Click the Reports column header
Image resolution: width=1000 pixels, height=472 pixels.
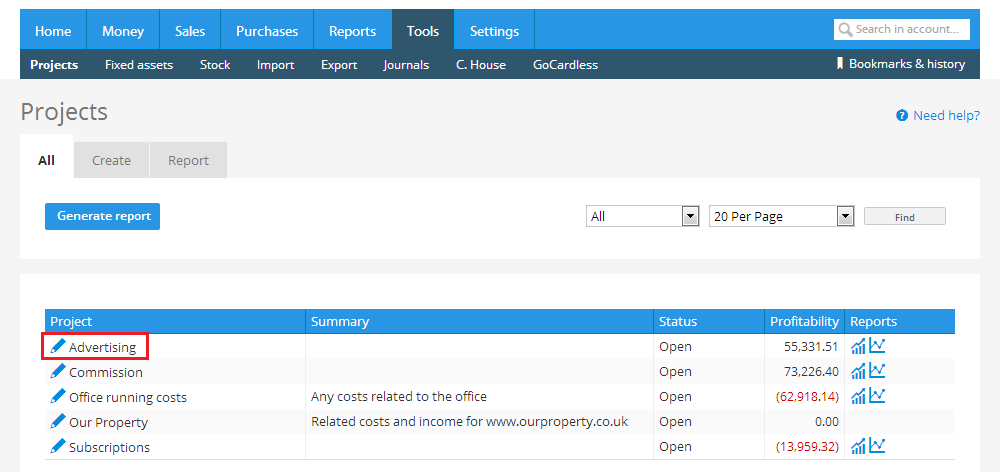(x=900, y=321)
